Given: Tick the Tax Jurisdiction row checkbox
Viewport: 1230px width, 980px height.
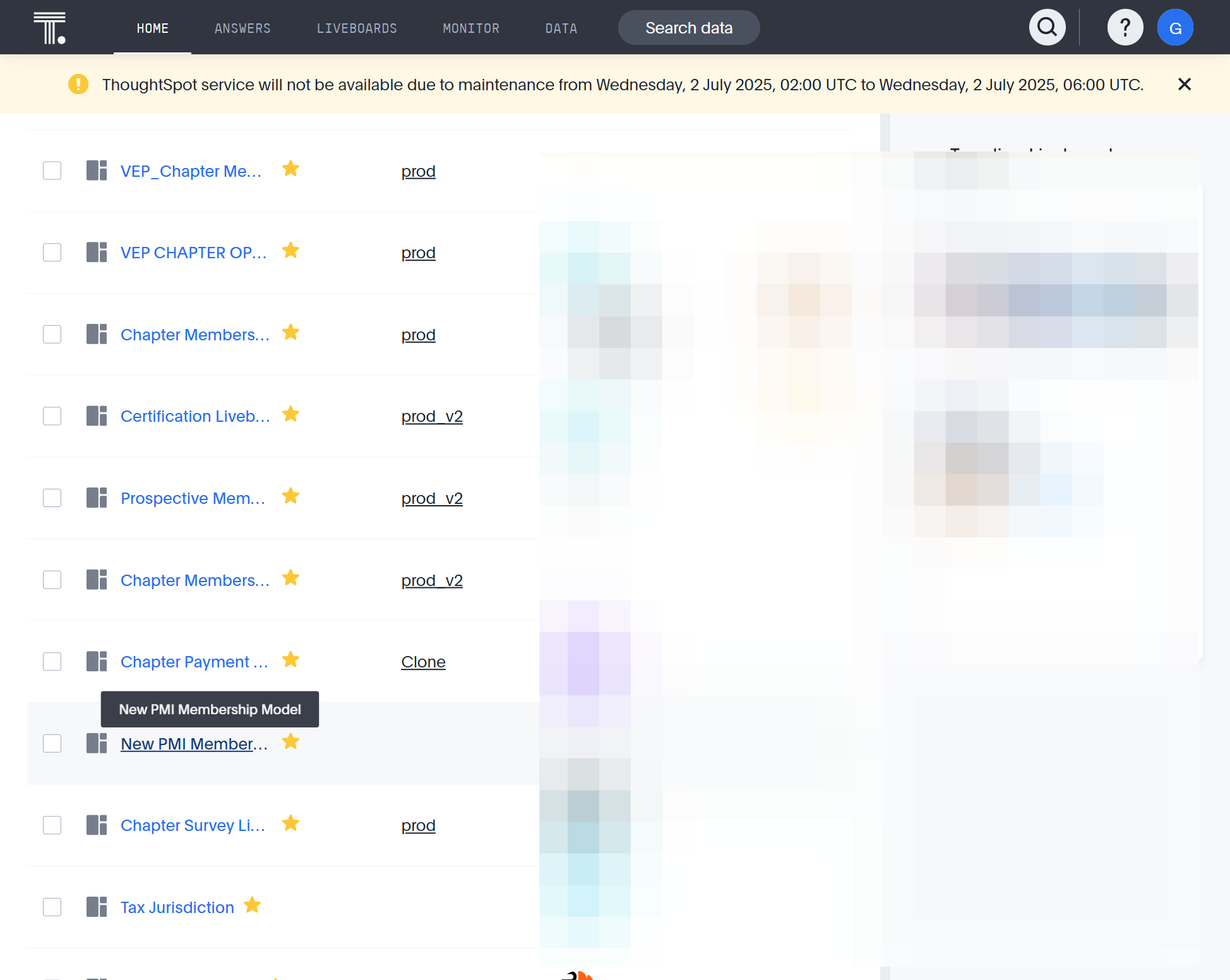Looking at the screenshot, I should point(52,907).
